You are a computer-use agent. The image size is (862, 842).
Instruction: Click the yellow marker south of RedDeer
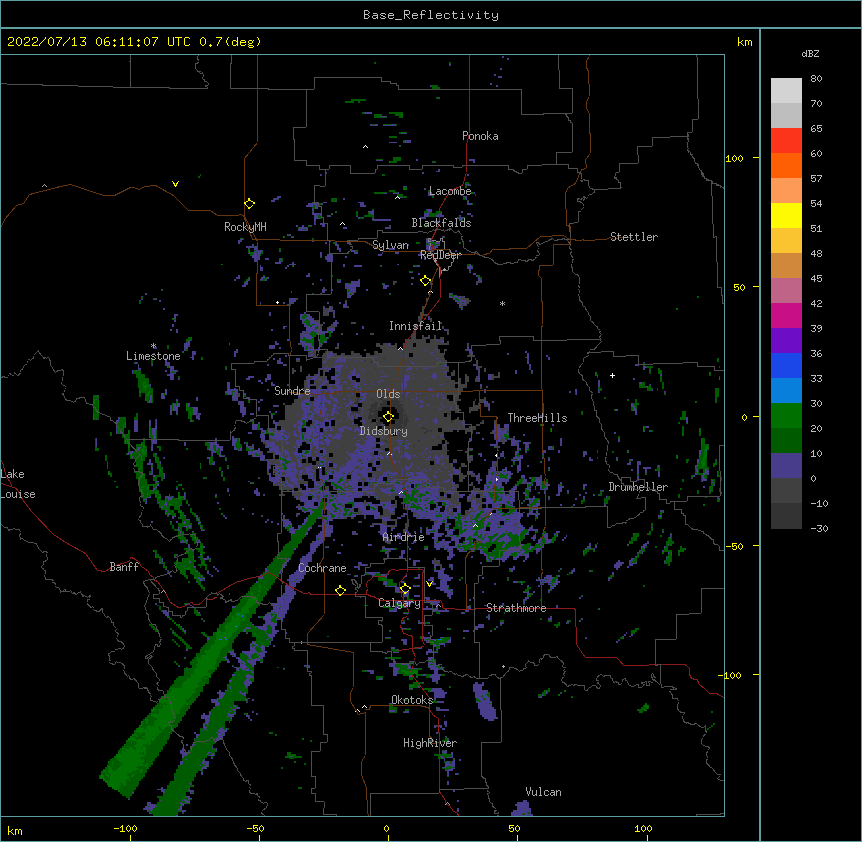click(x=425, y=281)
